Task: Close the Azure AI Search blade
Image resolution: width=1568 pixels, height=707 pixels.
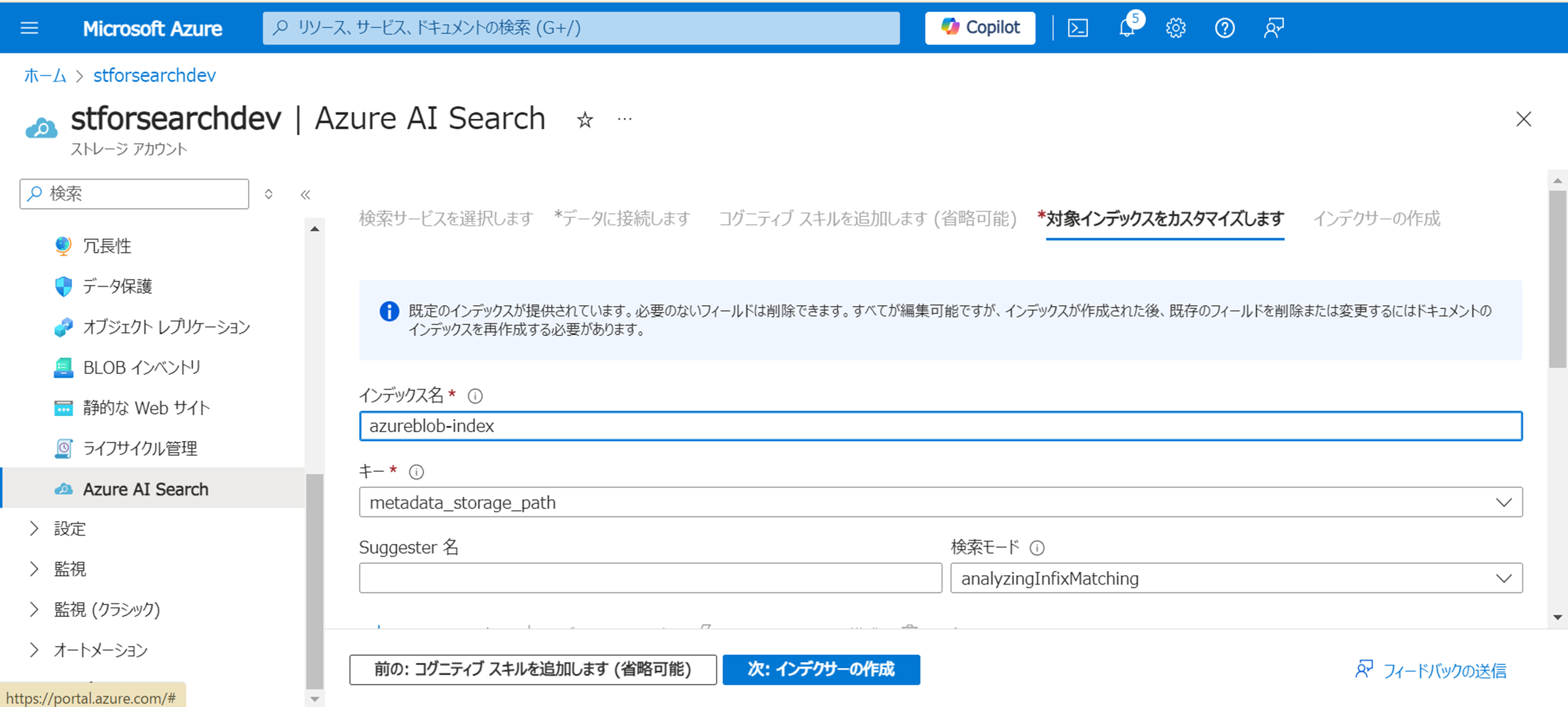Action: (x=1523, y=119)
